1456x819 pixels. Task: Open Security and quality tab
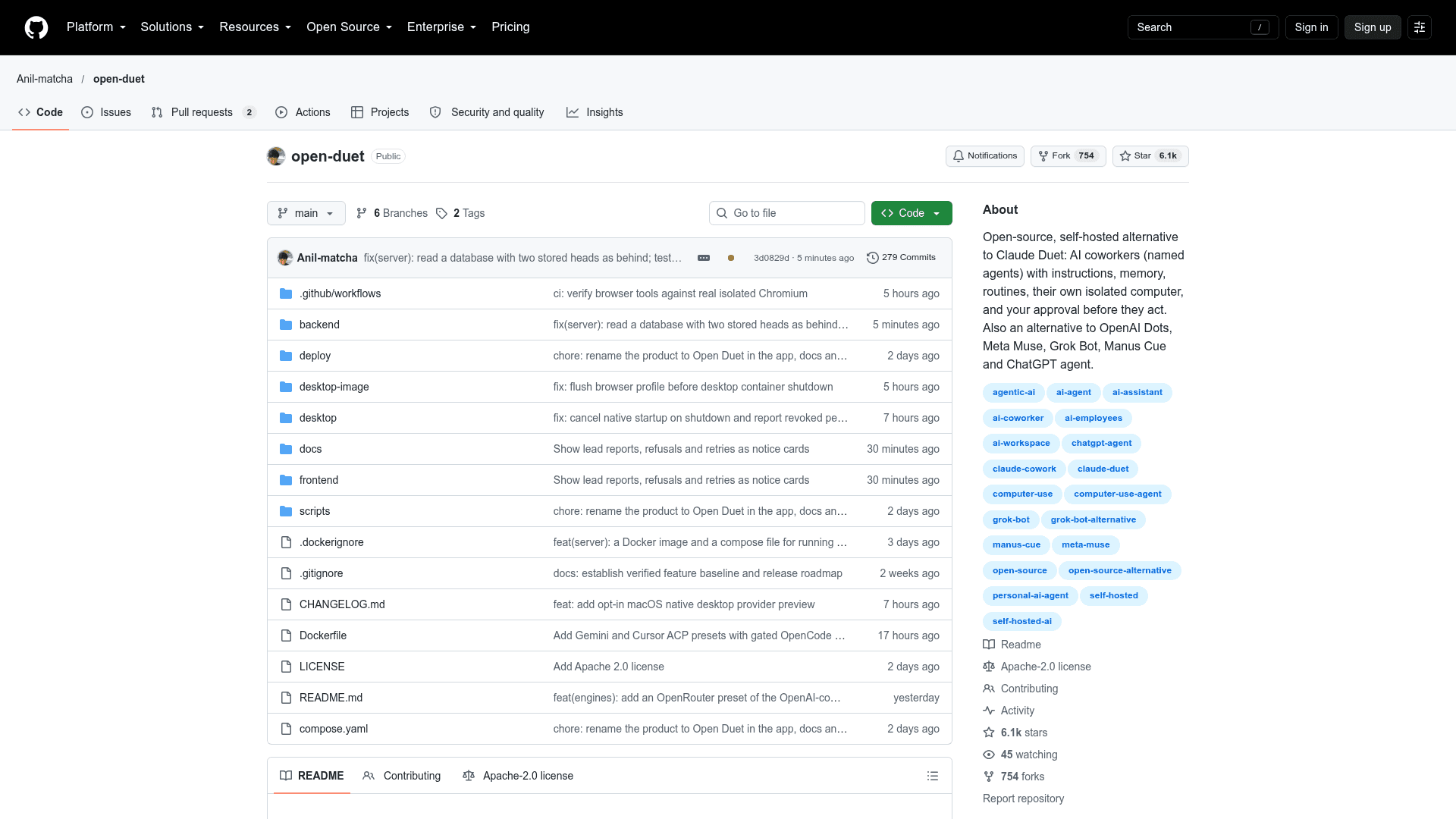[487, 112]
